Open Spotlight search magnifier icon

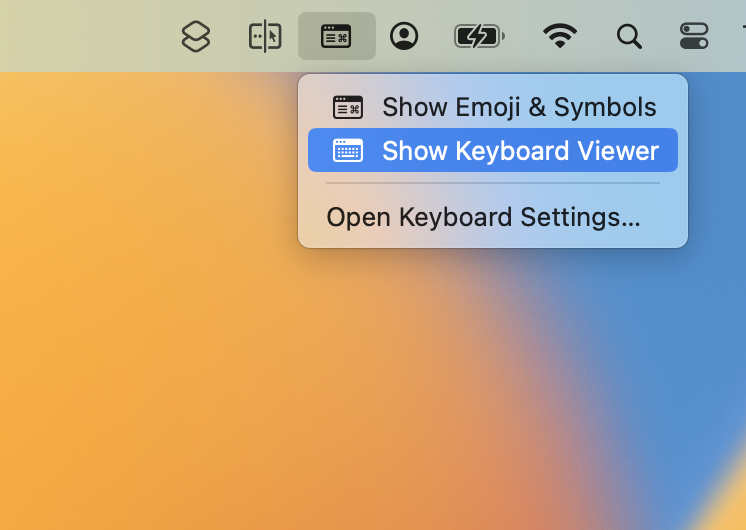pyautogui.click(x=629, y=37)
